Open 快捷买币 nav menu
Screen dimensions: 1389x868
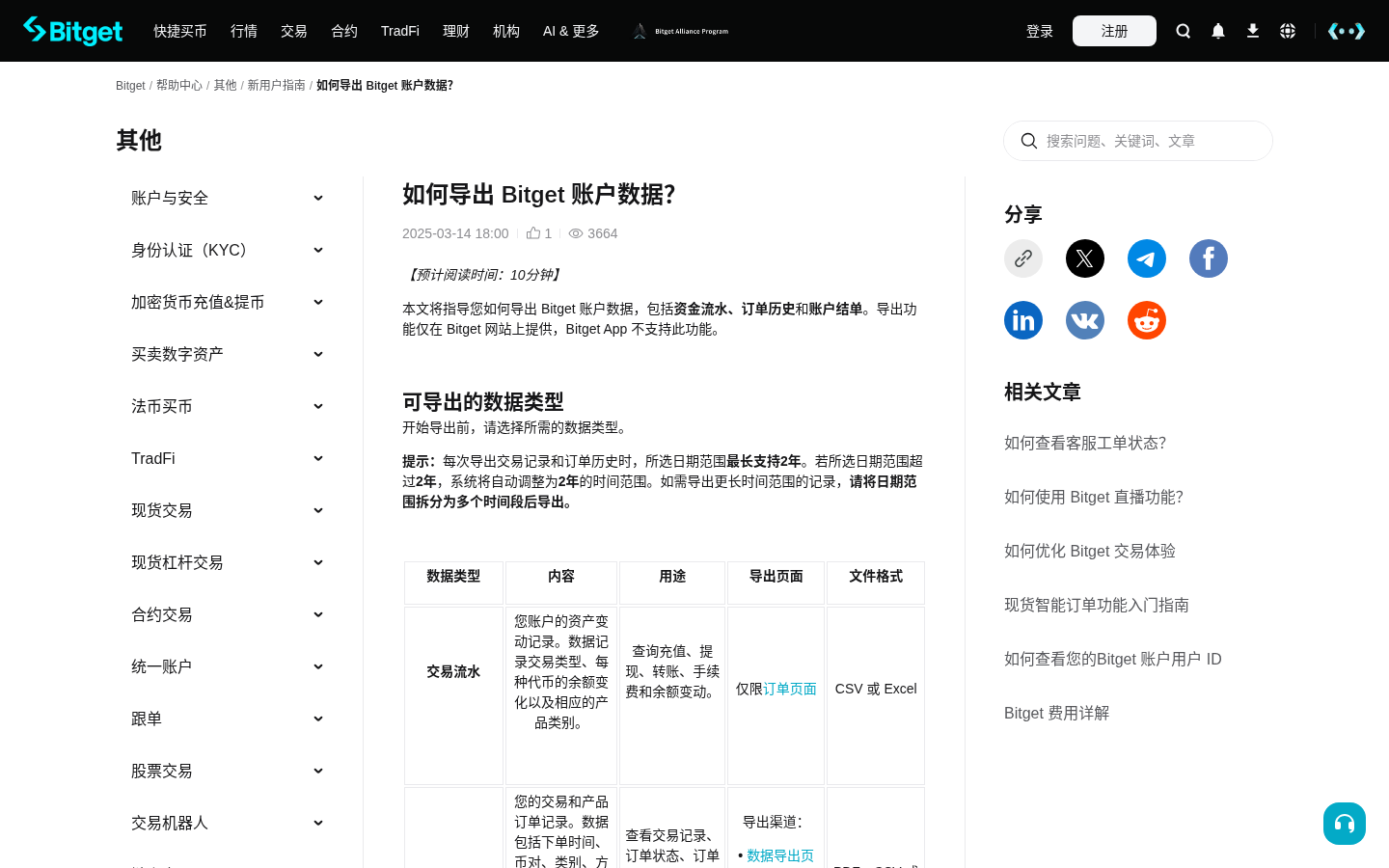[x=180, y=31]
